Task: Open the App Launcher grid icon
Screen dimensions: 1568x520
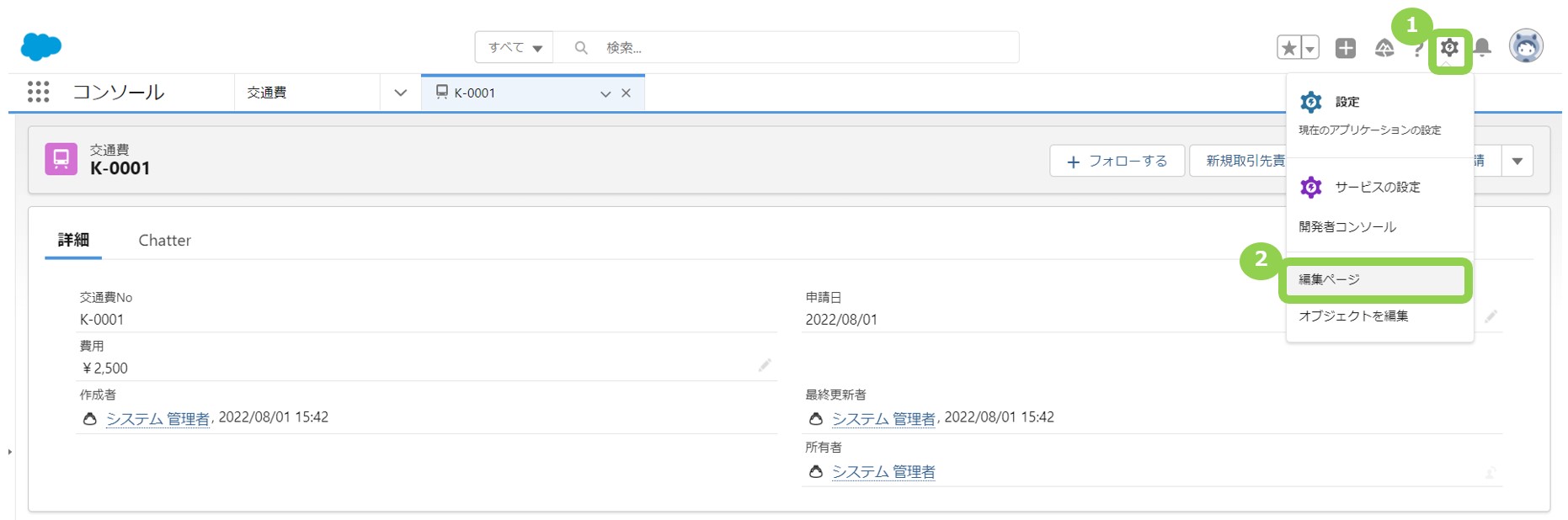Action: pos(38,92)
